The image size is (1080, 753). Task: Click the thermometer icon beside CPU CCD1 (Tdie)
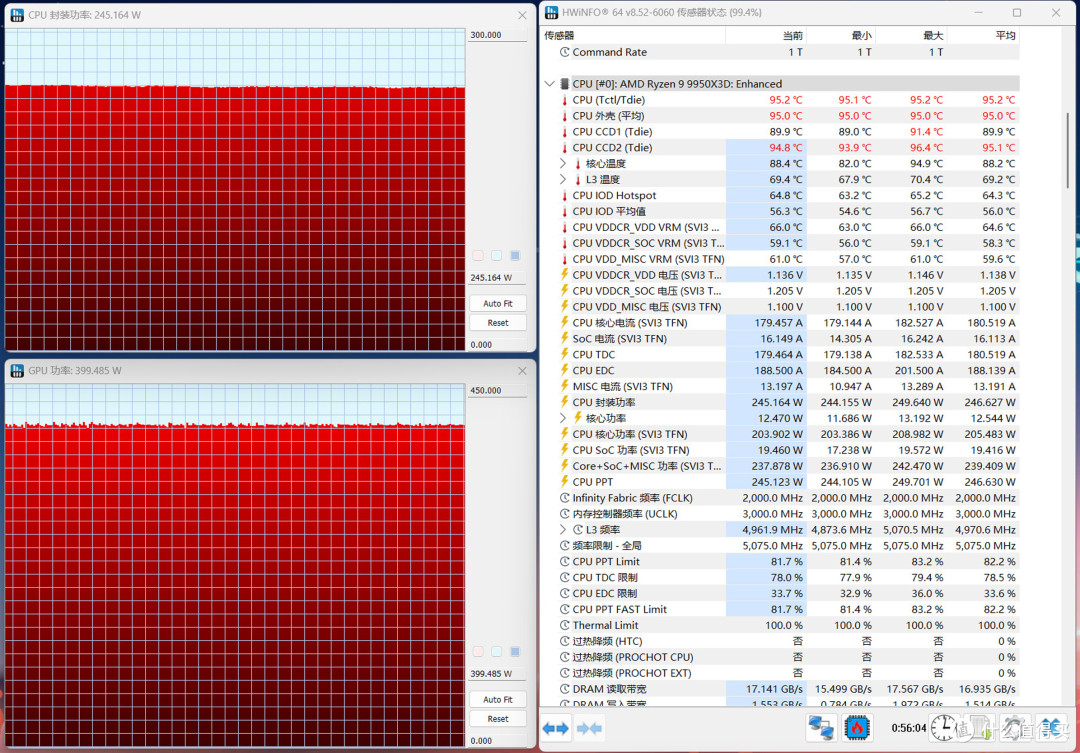tap(565, 132)
